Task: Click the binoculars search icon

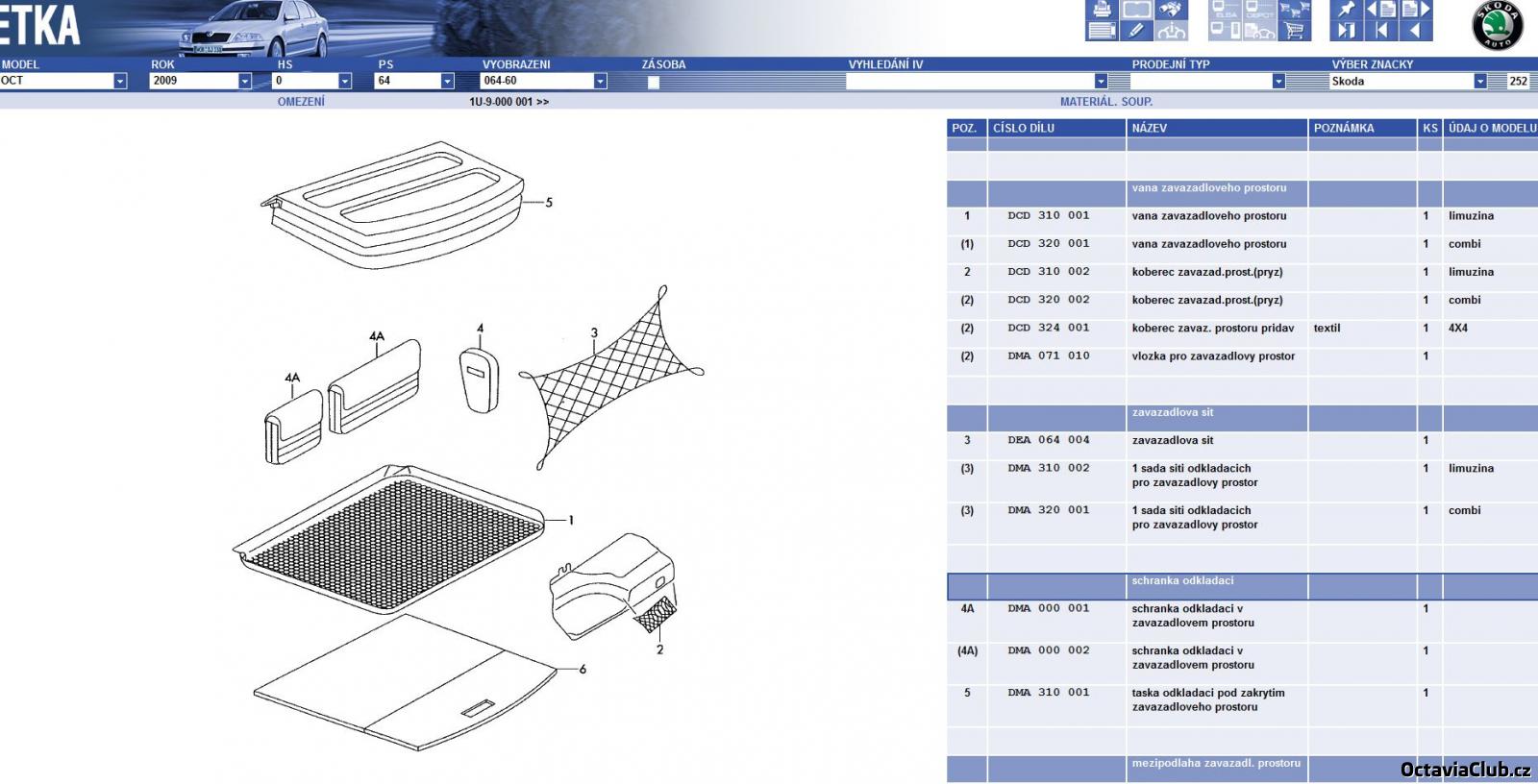Action: (x=1171, y=11)
